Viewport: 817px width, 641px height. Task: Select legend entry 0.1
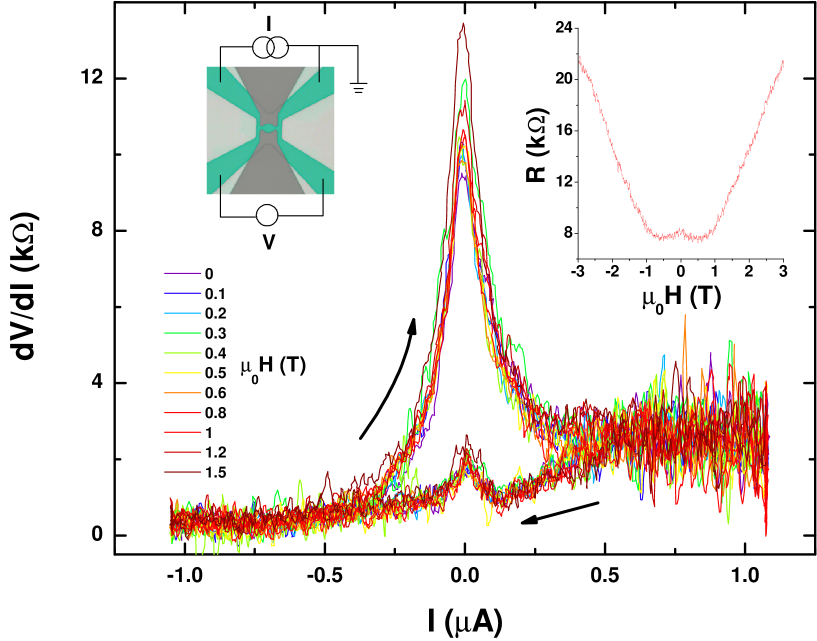(x=195, y=294)
